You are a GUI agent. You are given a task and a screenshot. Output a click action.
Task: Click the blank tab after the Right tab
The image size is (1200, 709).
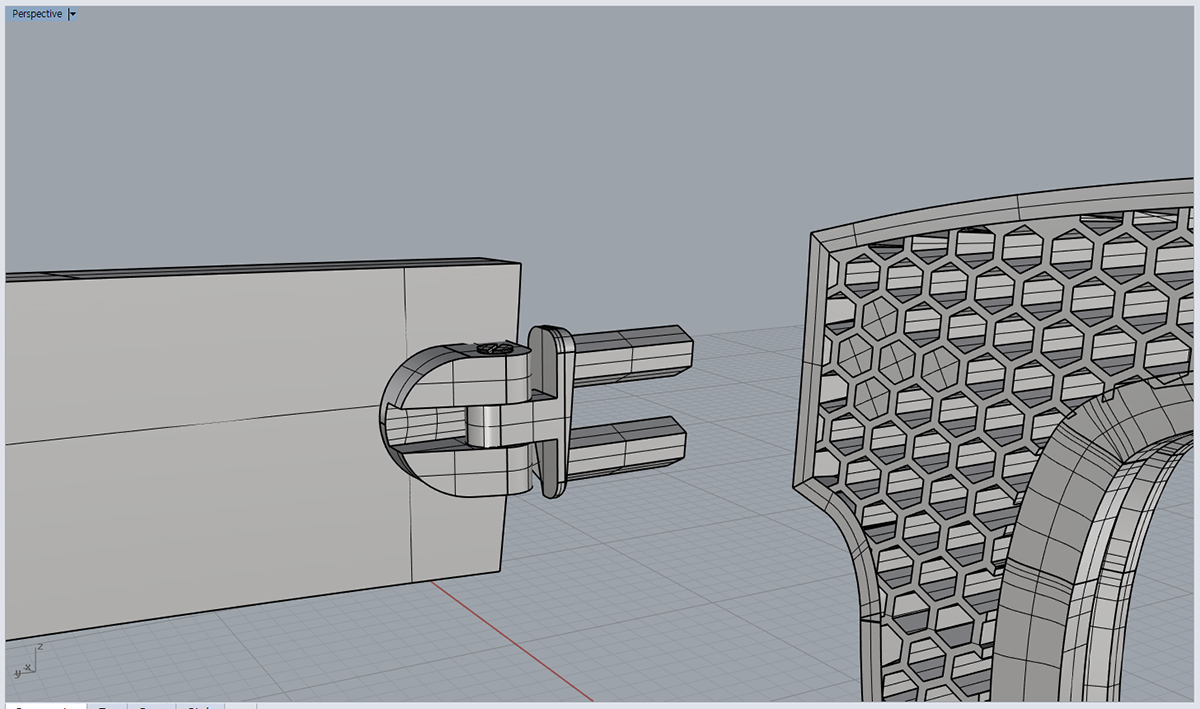click(240, 706)
